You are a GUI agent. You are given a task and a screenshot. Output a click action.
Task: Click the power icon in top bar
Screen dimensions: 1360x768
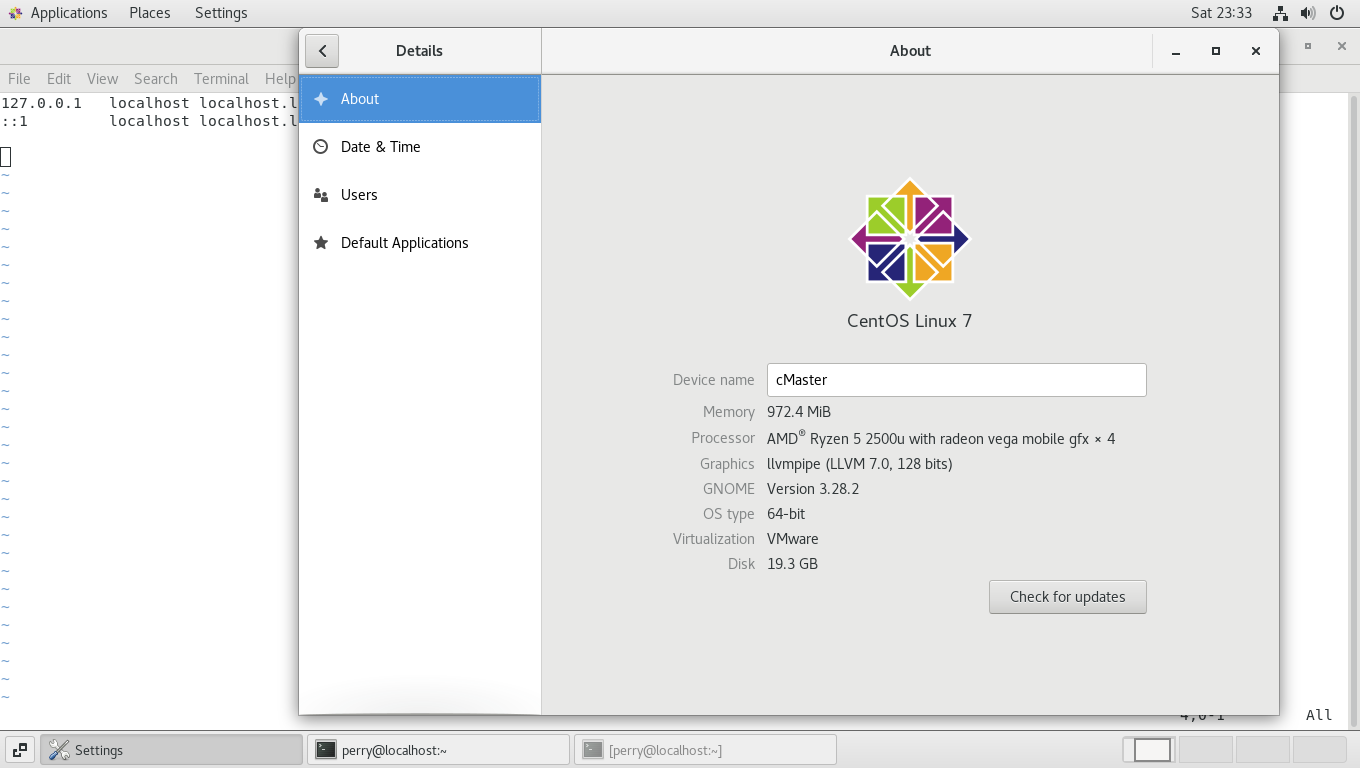[1337, 13]
